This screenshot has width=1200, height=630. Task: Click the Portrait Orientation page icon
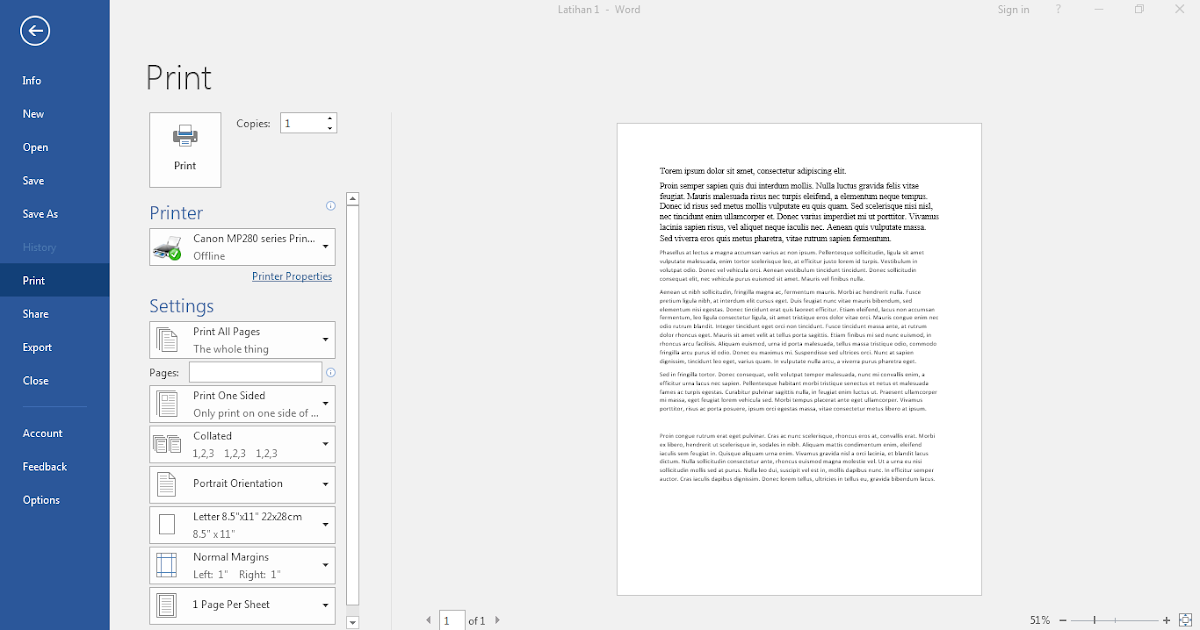click(167, 483)
